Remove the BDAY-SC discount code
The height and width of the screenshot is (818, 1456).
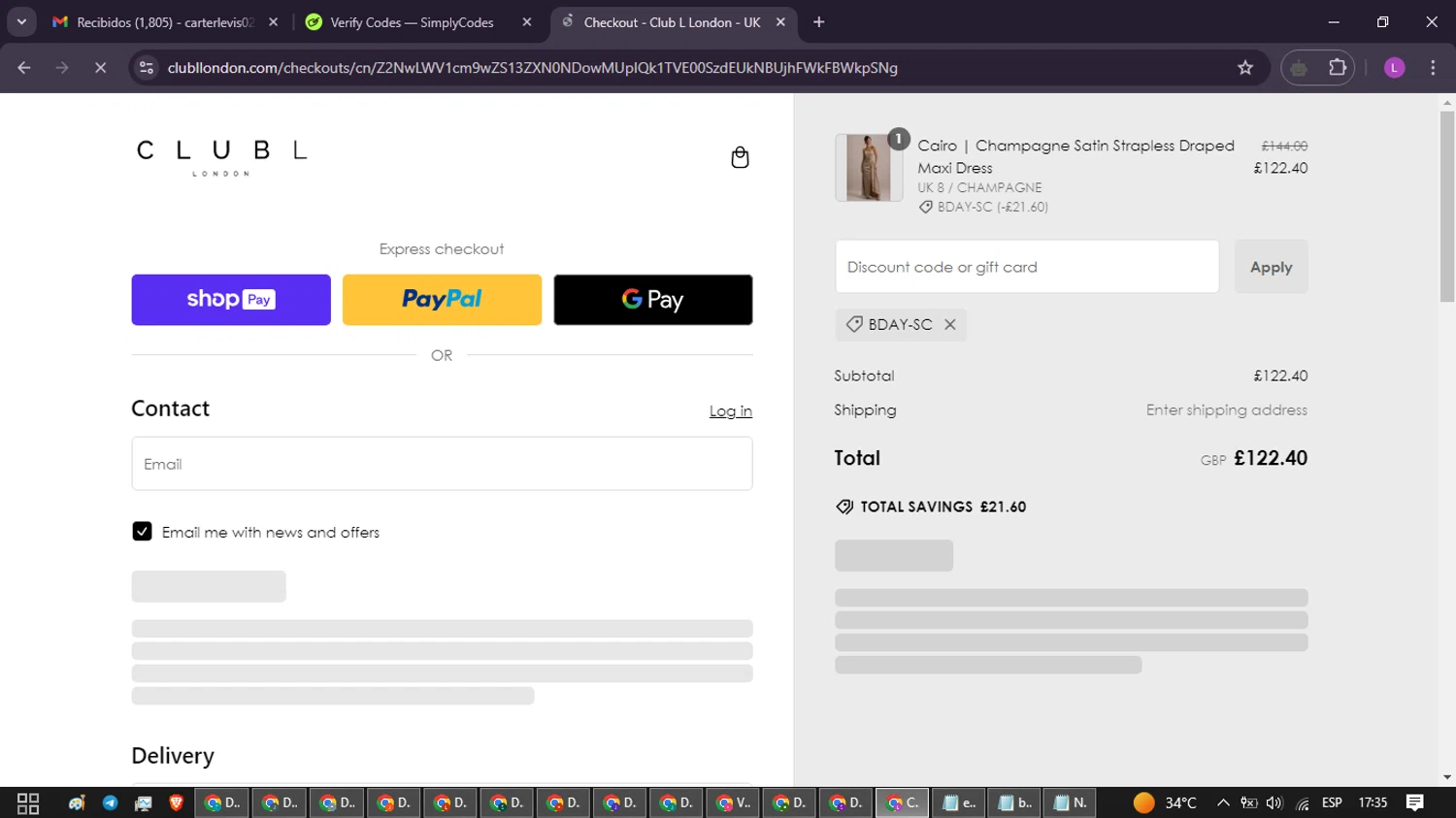(x=950, y=325)
